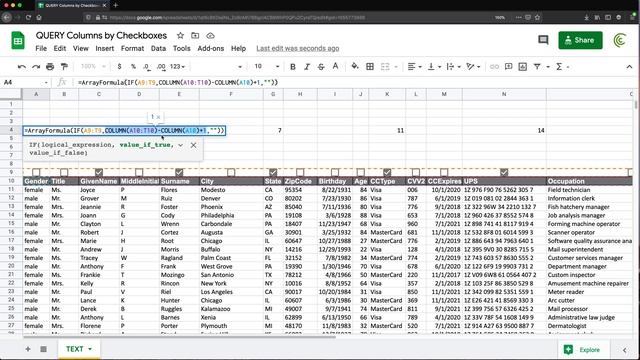Open the Data menu

coord(158,48)
